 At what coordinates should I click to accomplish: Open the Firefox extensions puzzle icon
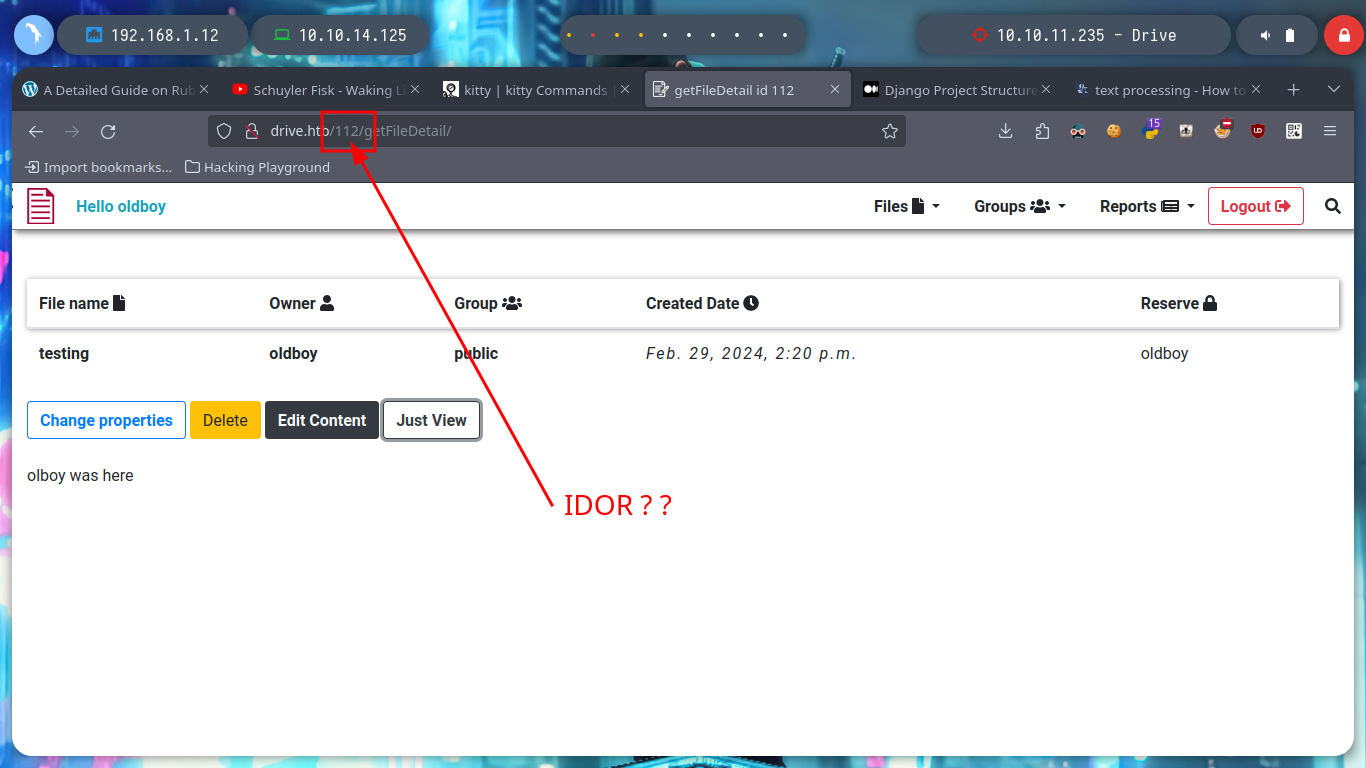tap(1042, 131)
